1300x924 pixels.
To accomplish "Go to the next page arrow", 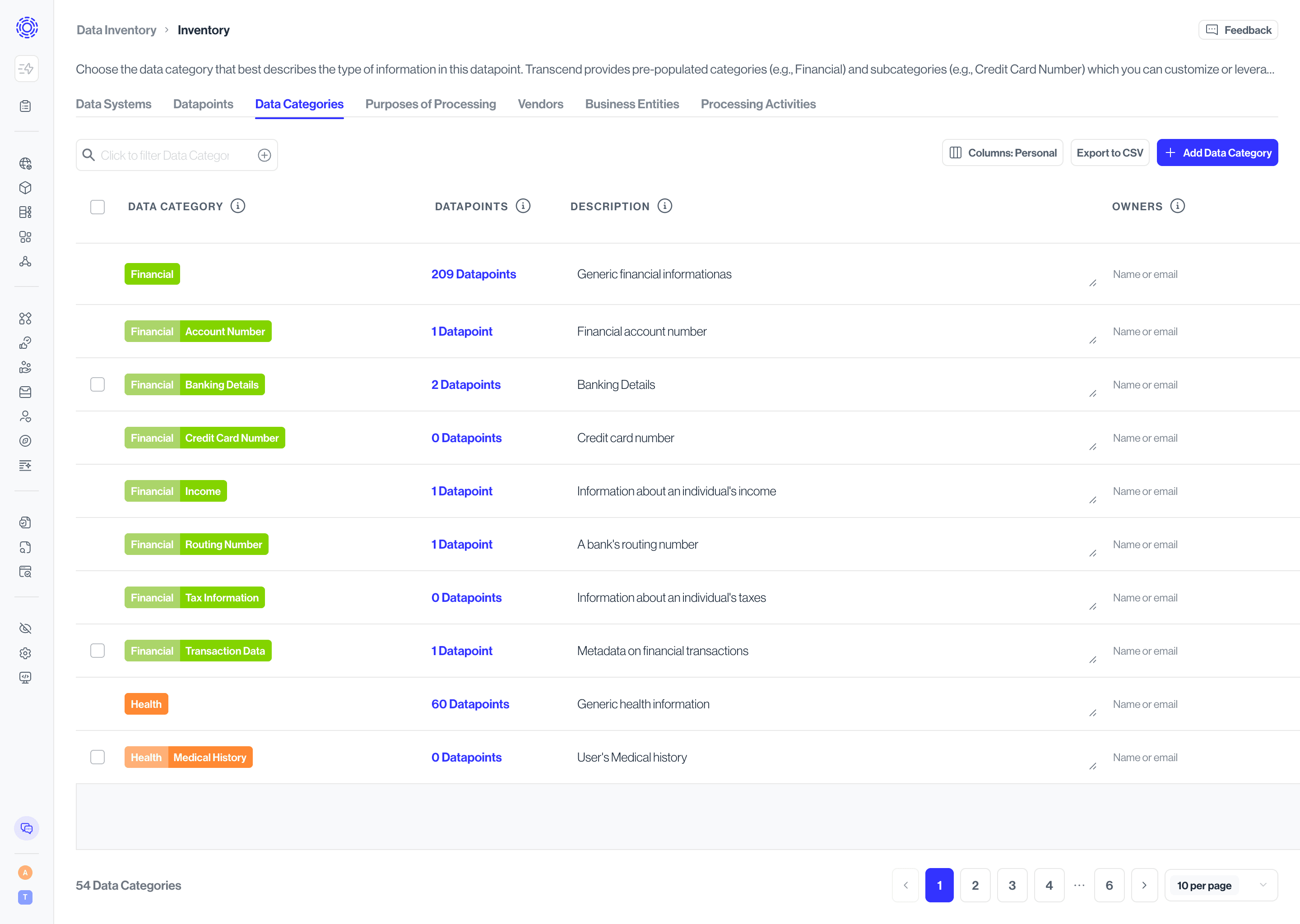I will [x=1144, y=885].
